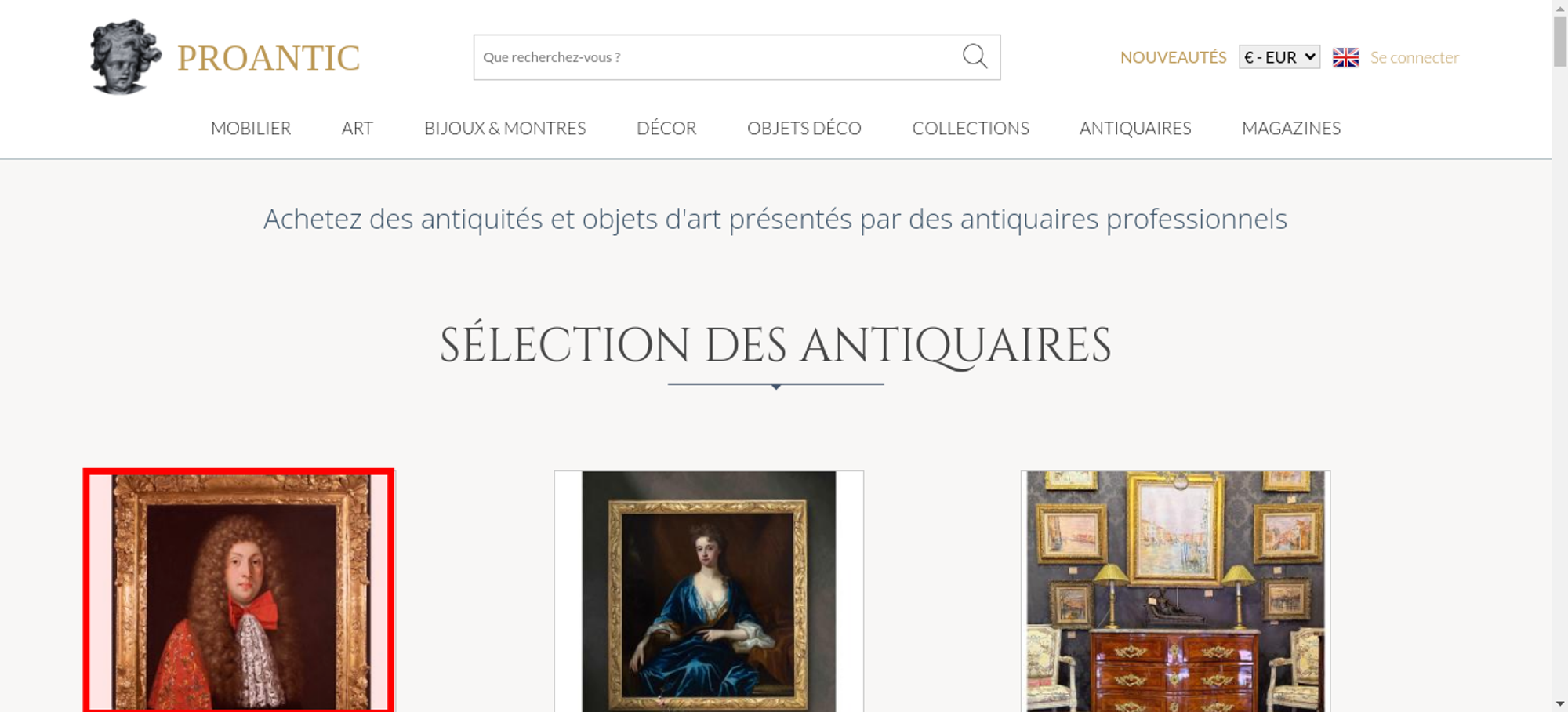Click the magnifying glass search icon

tap(975, 56)
